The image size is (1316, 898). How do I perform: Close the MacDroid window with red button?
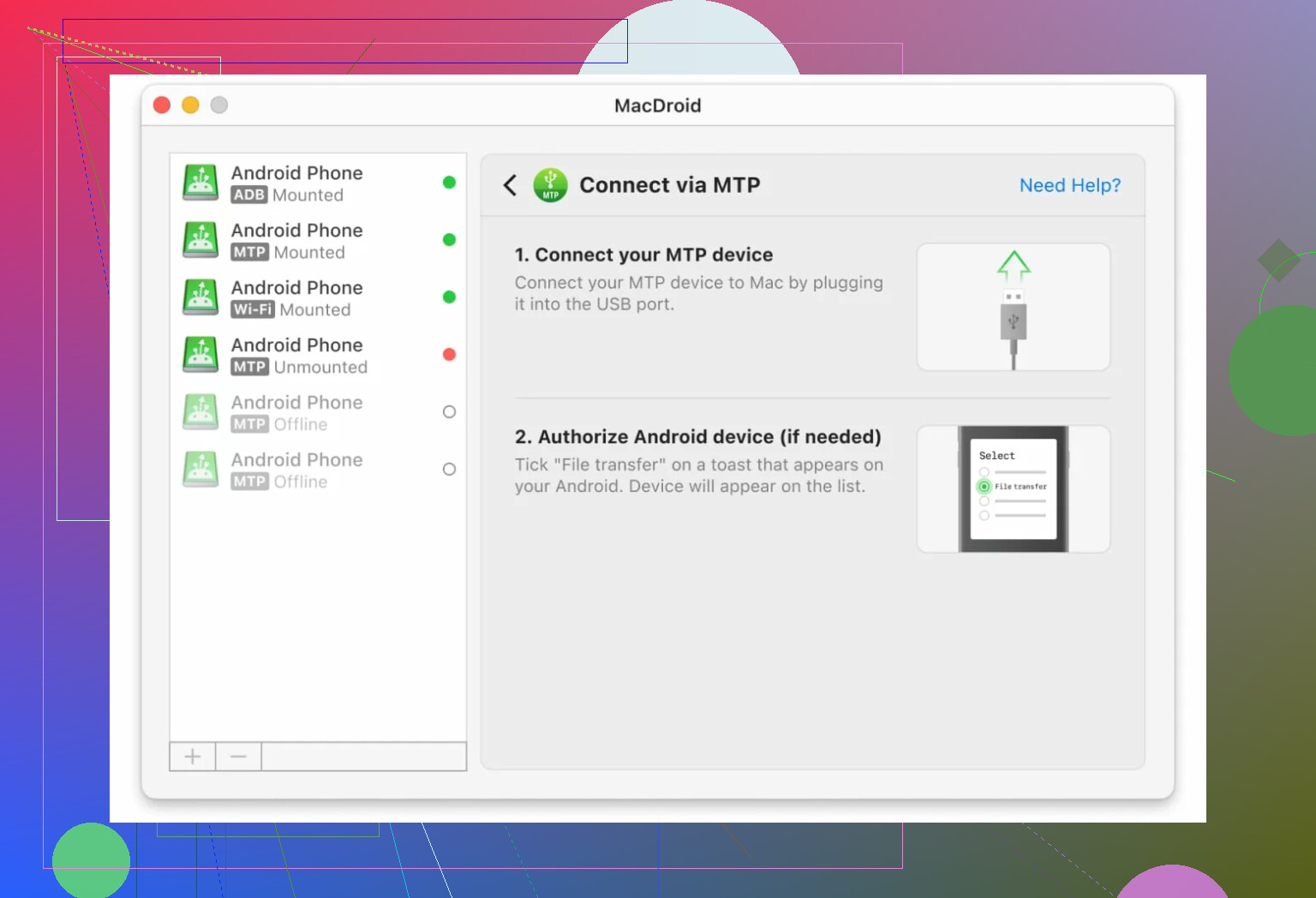[x=162, y=105]
